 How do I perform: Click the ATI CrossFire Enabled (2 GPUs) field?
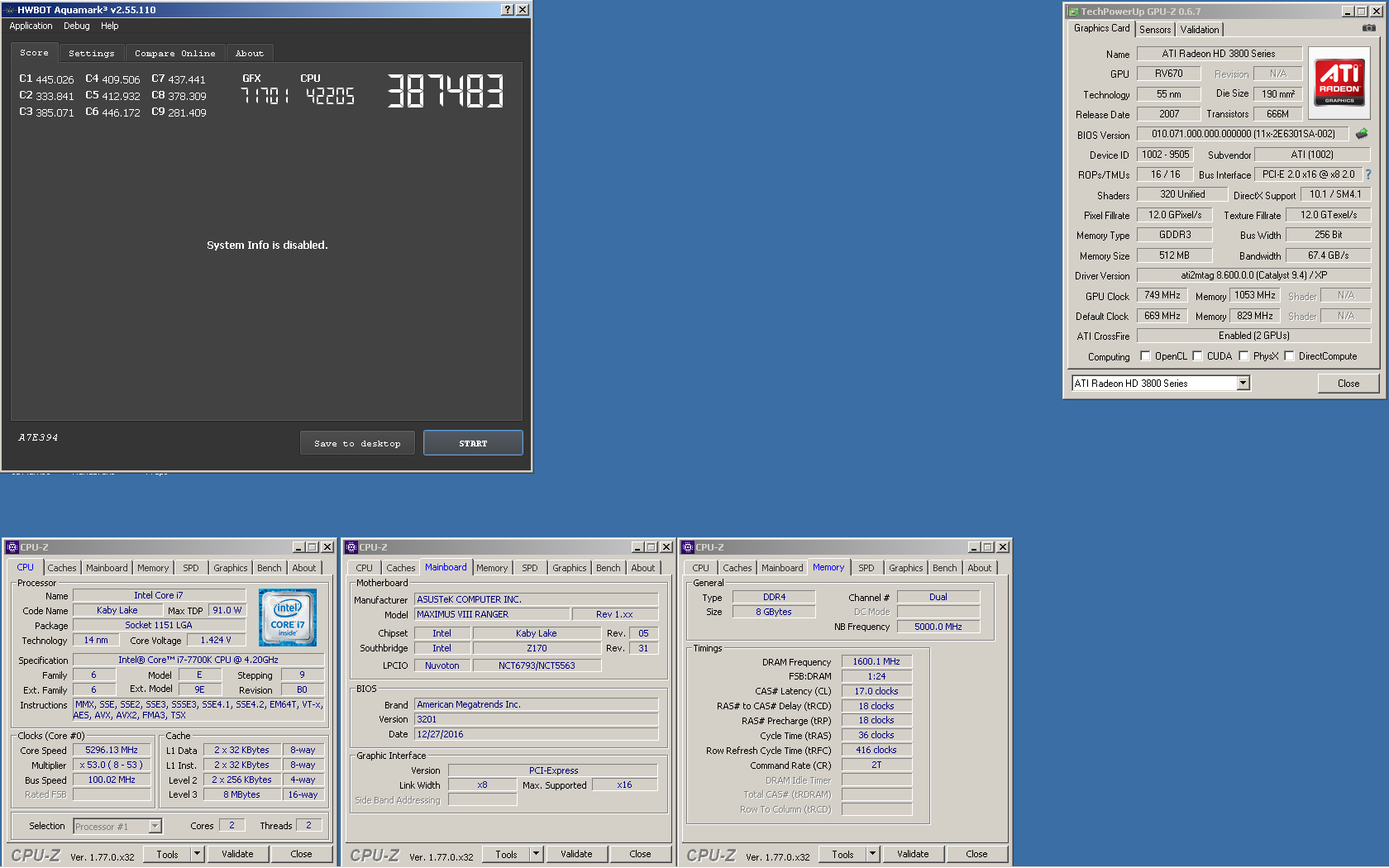pyautogui.click(x=1253, y=336)
